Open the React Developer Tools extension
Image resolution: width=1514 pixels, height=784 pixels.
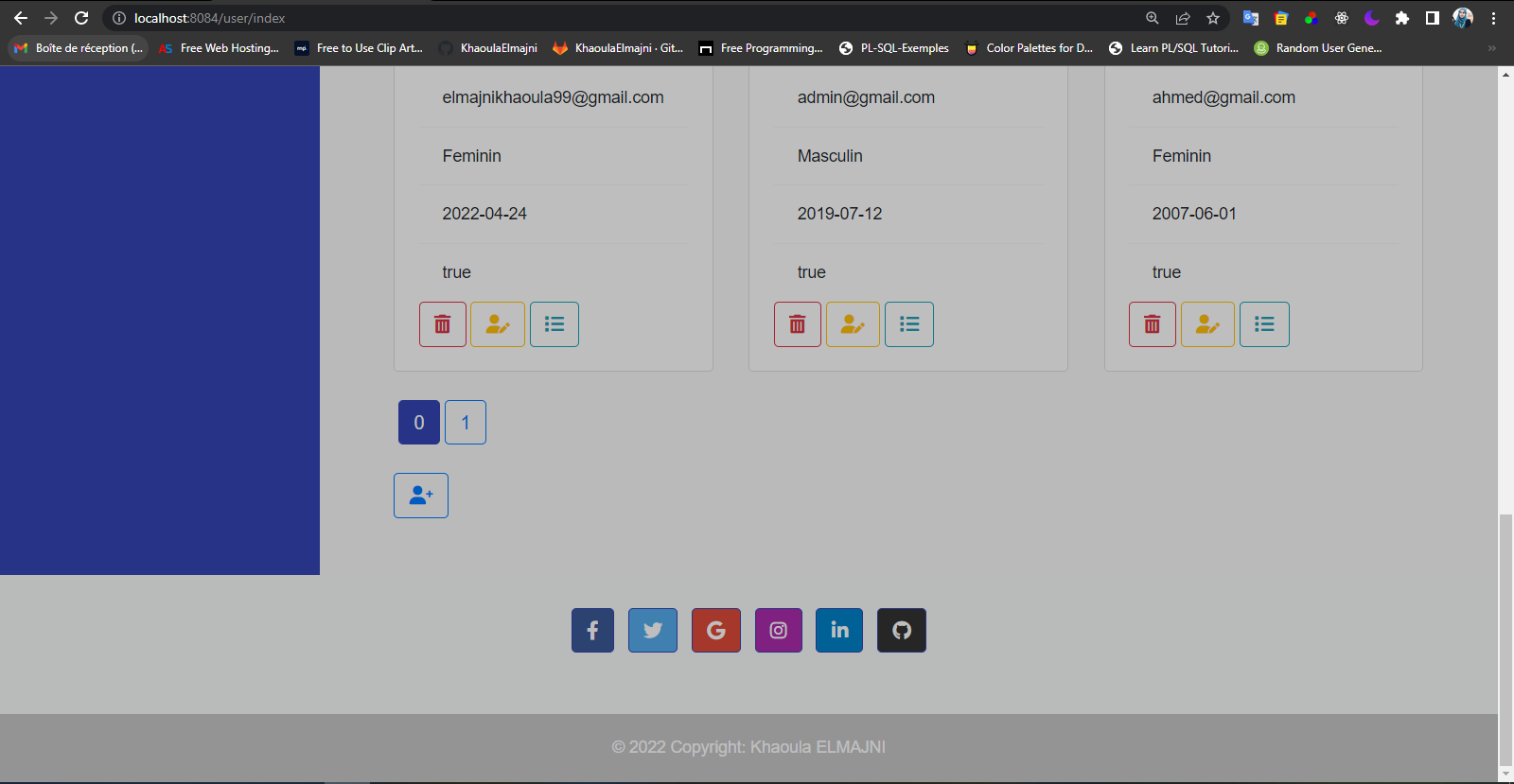coord(1342,18)
